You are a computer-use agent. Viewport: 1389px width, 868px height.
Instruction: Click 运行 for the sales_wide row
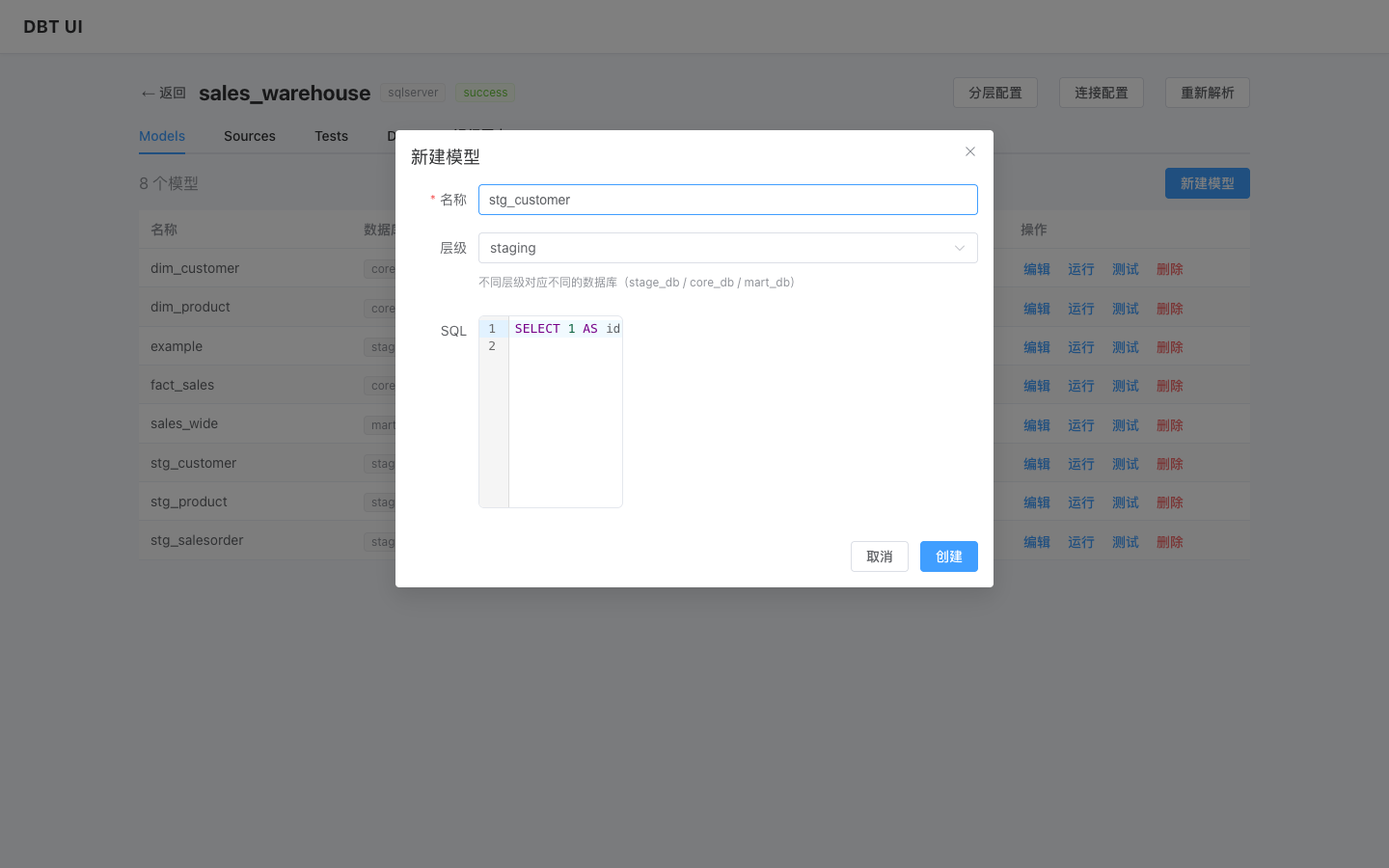(x=1081, y=425)
